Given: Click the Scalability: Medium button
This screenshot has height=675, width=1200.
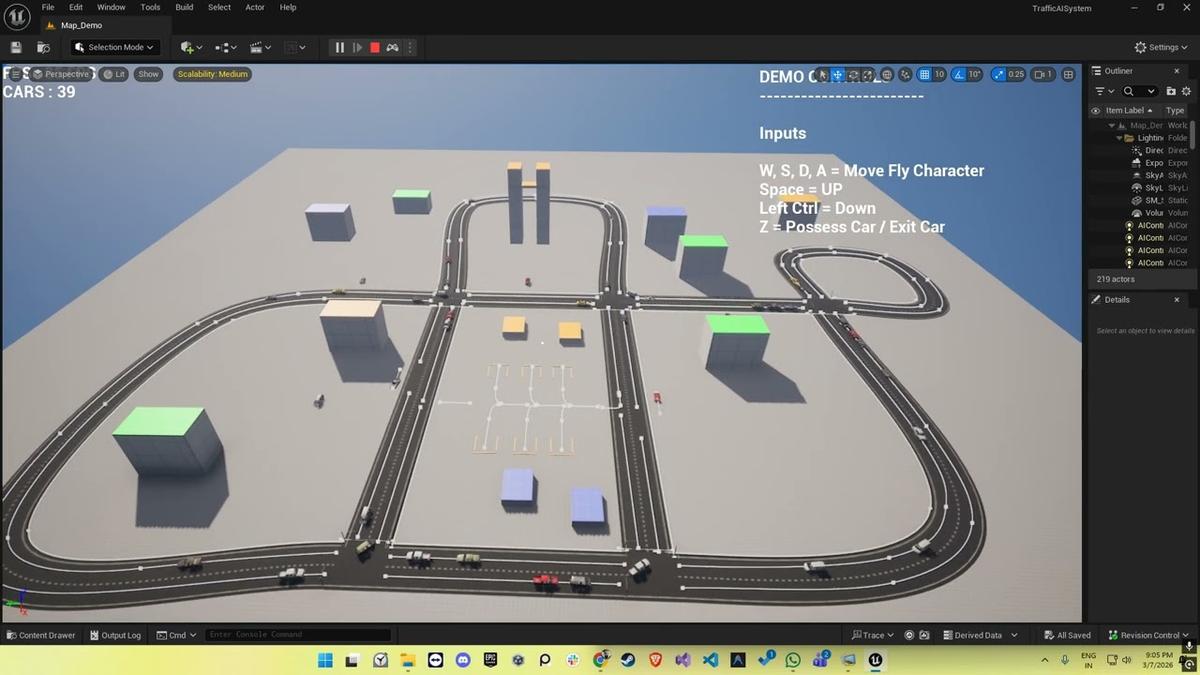Looking at the screenshot, I should [x=212, y=74].
